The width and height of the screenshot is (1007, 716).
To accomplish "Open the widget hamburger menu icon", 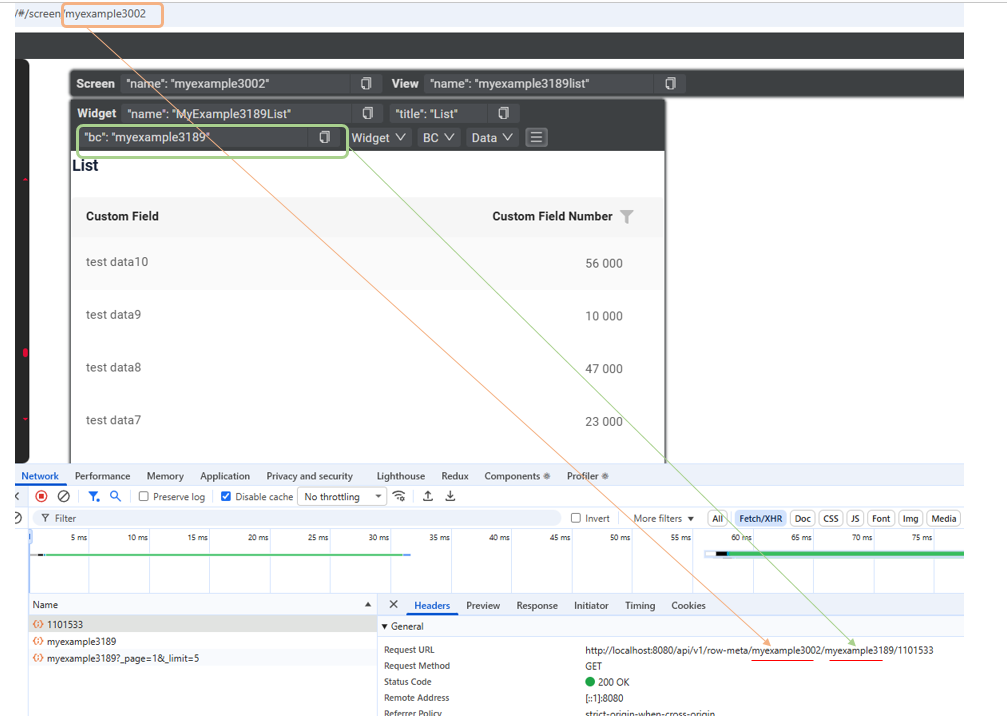I will pos(537,138).
